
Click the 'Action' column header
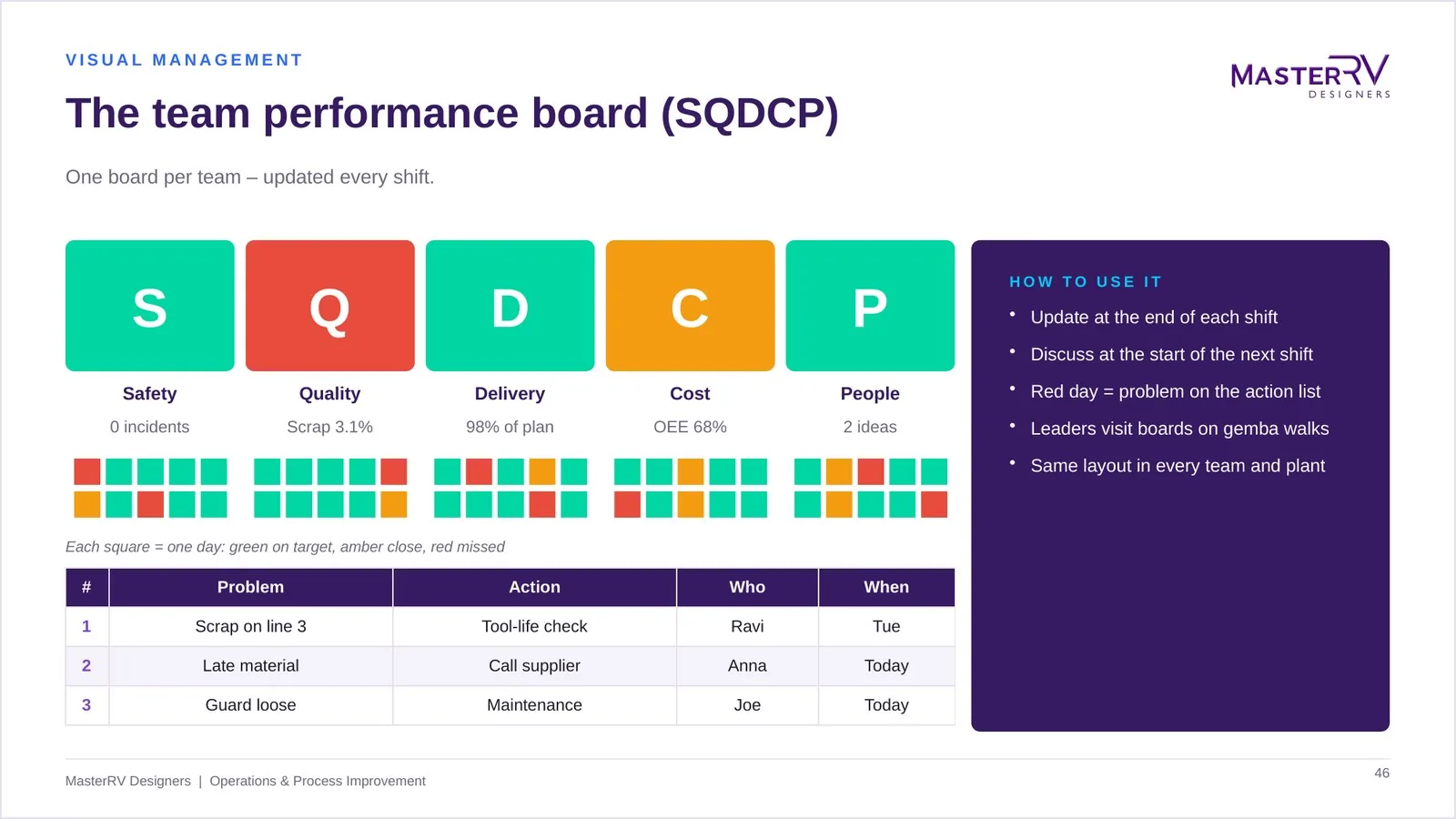point(535,588)
